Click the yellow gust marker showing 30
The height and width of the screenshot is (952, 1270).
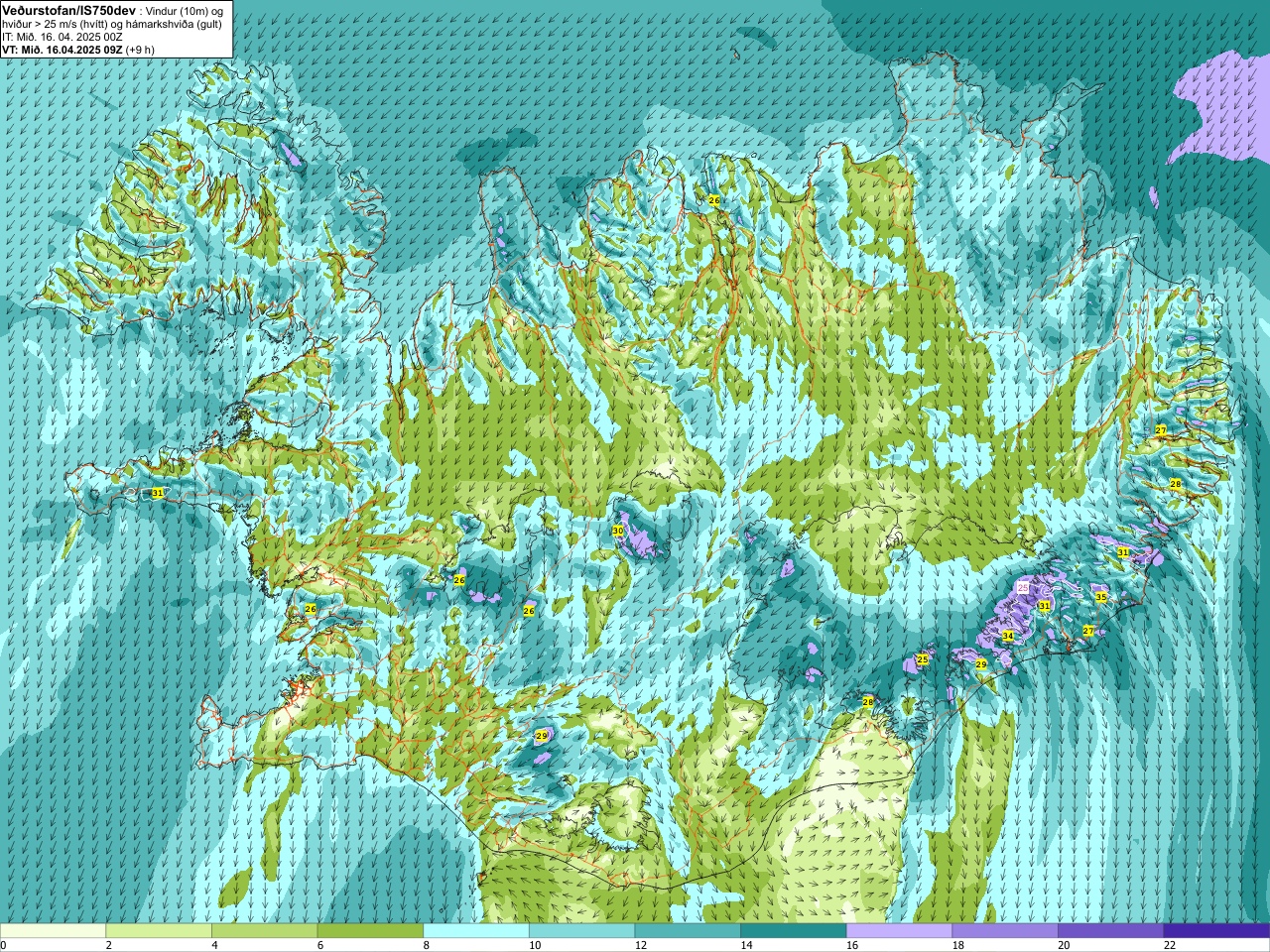[617, 532]
